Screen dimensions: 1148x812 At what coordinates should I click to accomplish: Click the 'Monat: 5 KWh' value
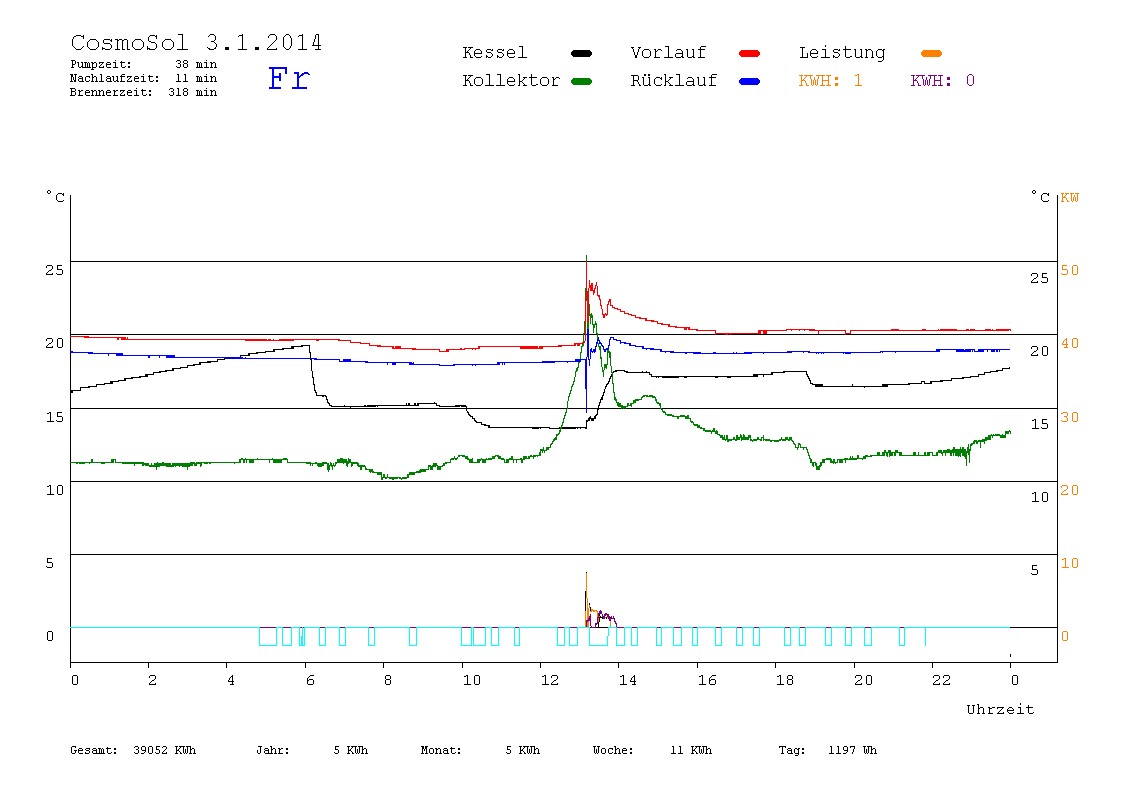480,750
